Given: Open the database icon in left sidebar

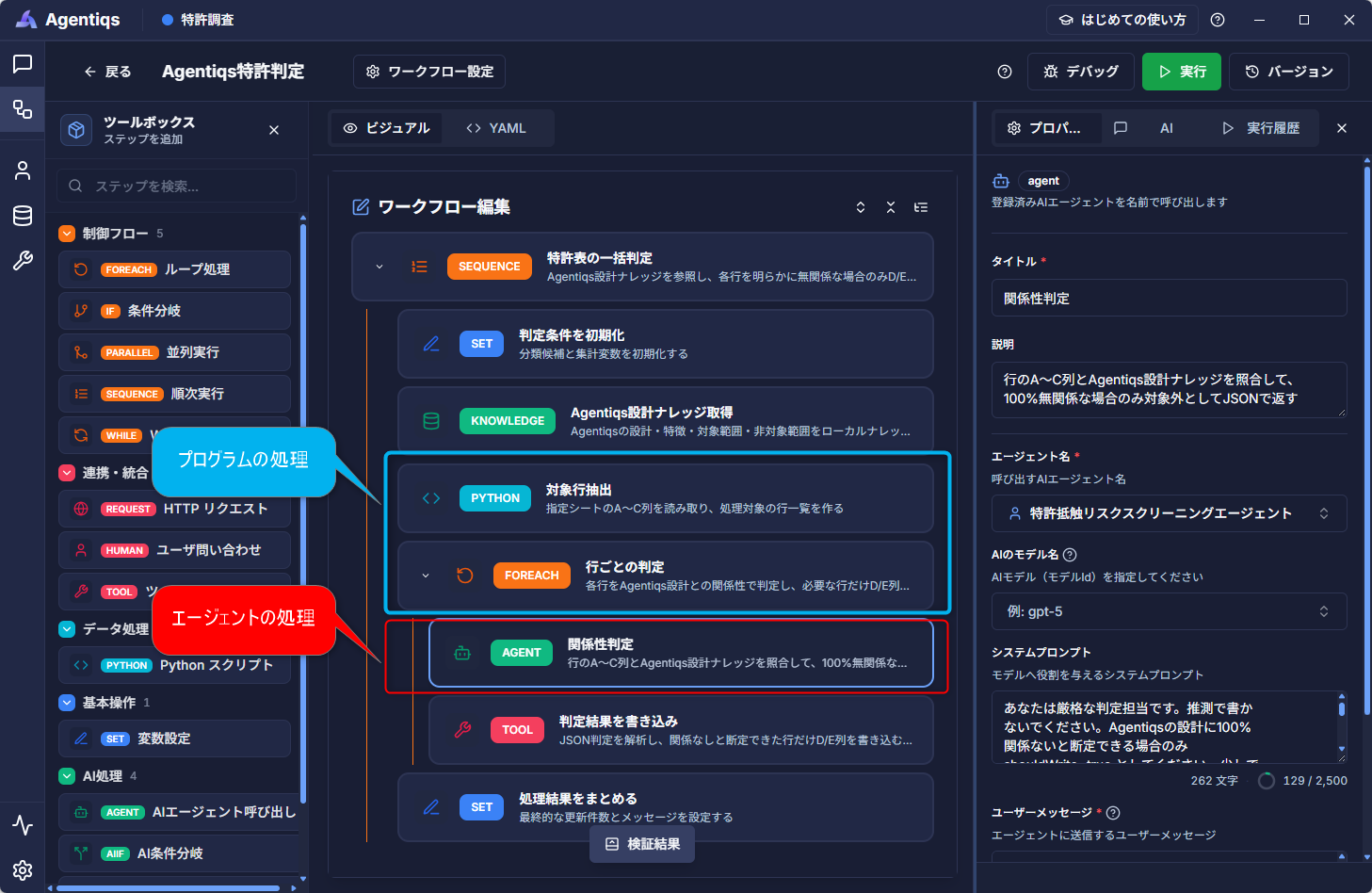Looking at the screenshot, I should point(23,216).
